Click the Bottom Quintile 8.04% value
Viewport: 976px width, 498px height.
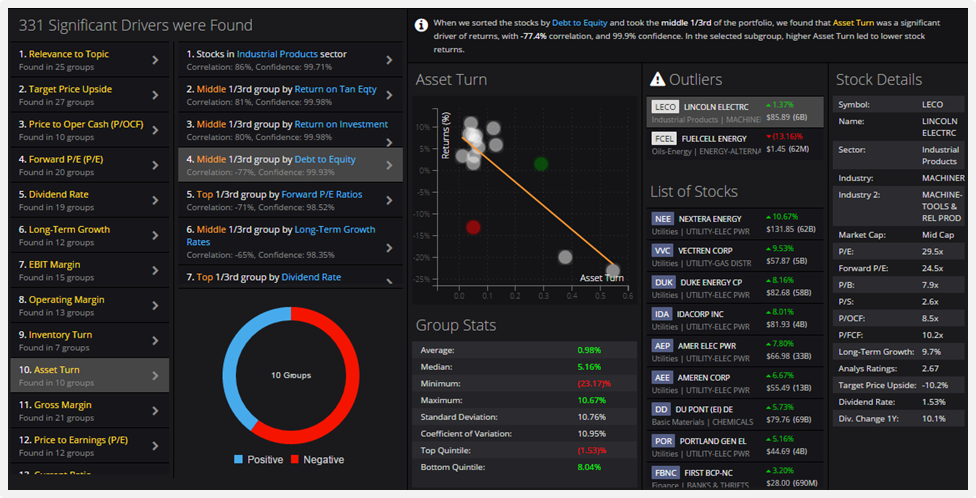[x=589, y=467]
